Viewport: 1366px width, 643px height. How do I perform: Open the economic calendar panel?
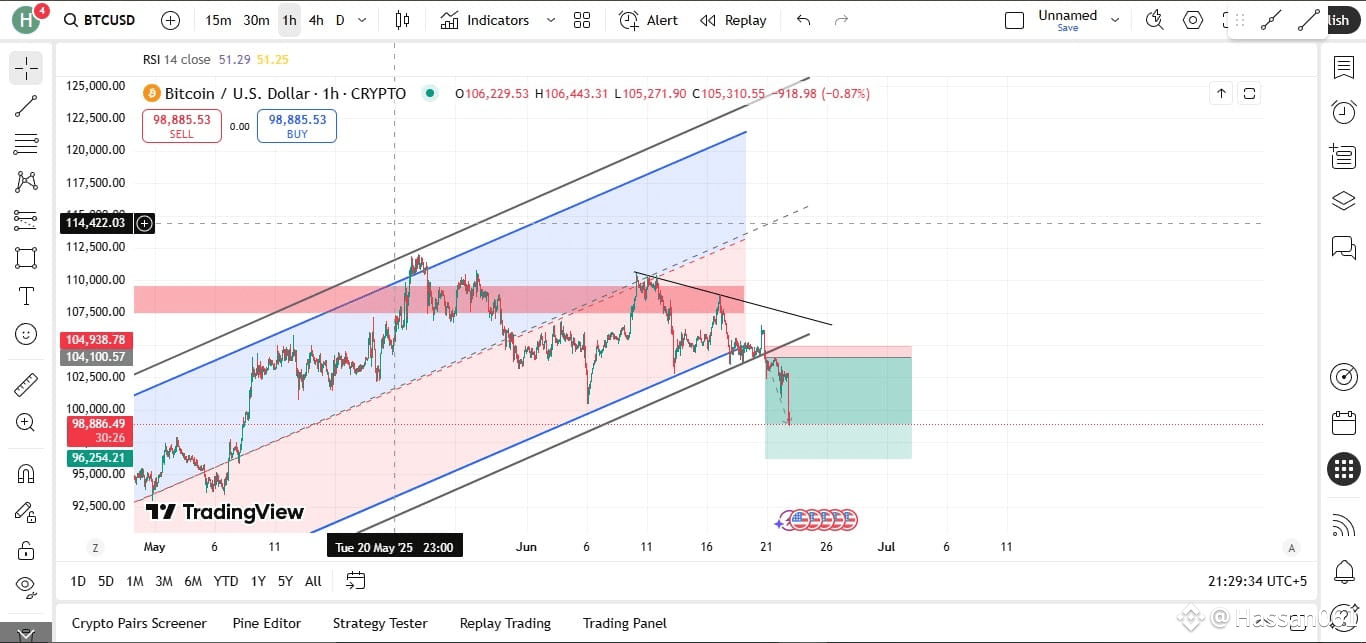click(x=1344, y=423)
